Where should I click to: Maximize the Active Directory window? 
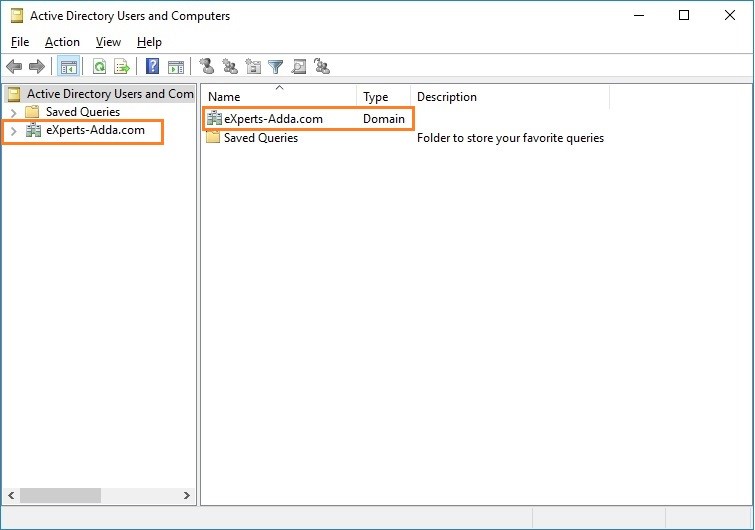coord(684,15)
